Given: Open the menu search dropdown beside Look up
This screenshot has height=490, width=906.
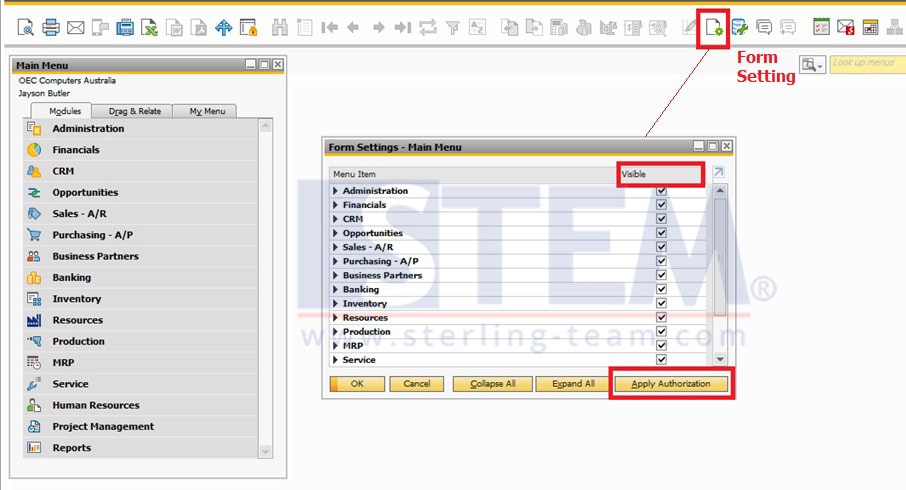Looking at the screenshot, I should coord(812,65).
